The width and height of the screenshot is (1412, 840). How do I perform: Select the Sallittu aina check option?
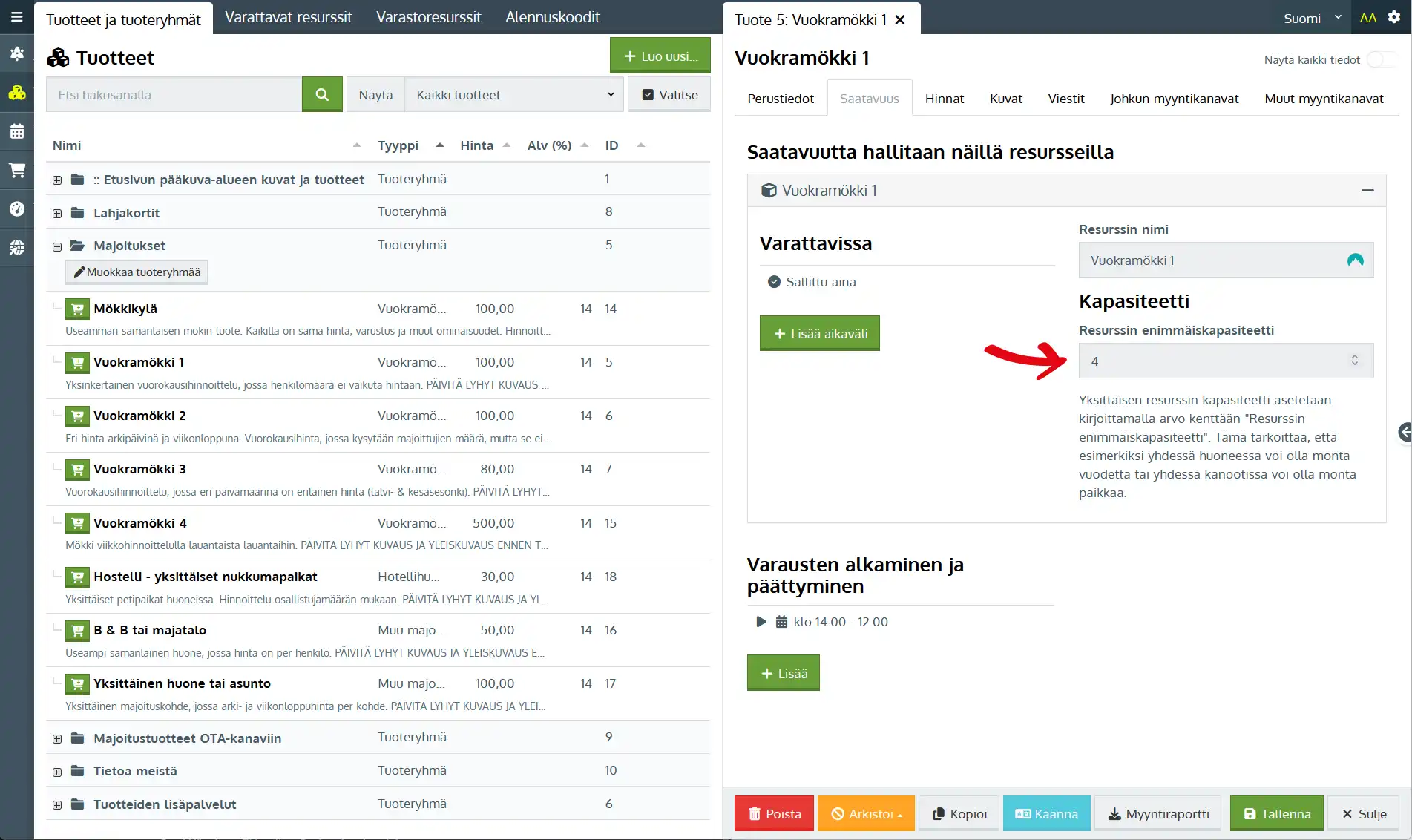774,282
